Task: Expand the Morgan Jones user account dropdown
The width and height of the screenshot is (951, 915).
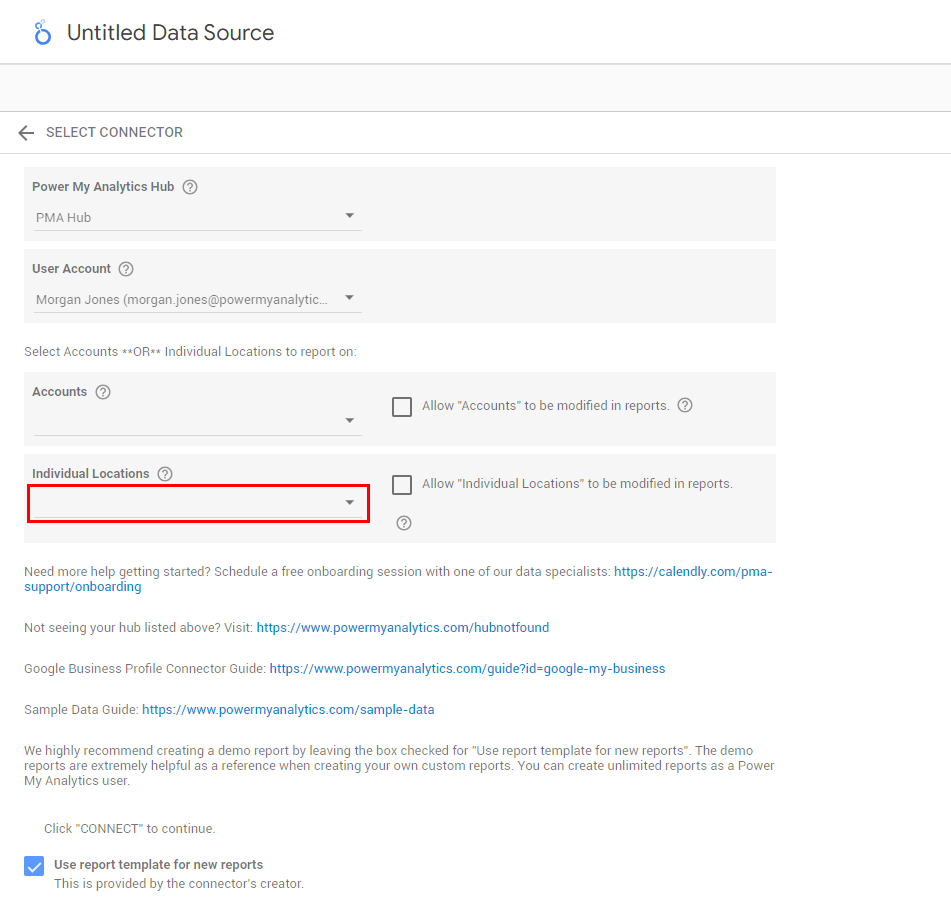Action: pyautogui.click(x=197, y=299)
